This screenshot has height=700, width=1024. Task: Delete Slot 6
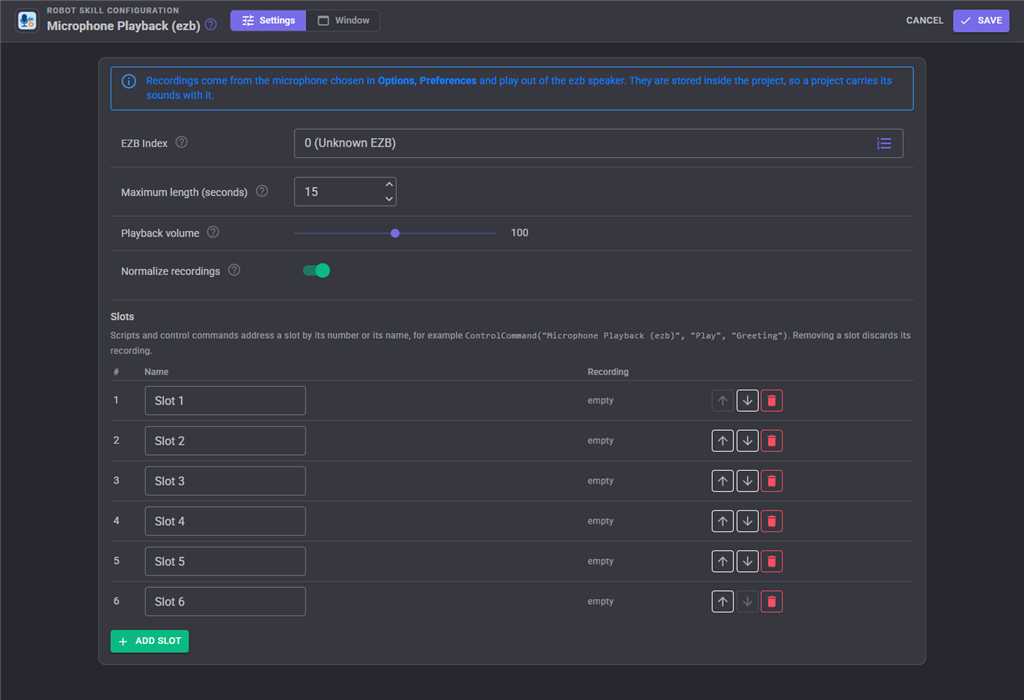coord(771,601)
